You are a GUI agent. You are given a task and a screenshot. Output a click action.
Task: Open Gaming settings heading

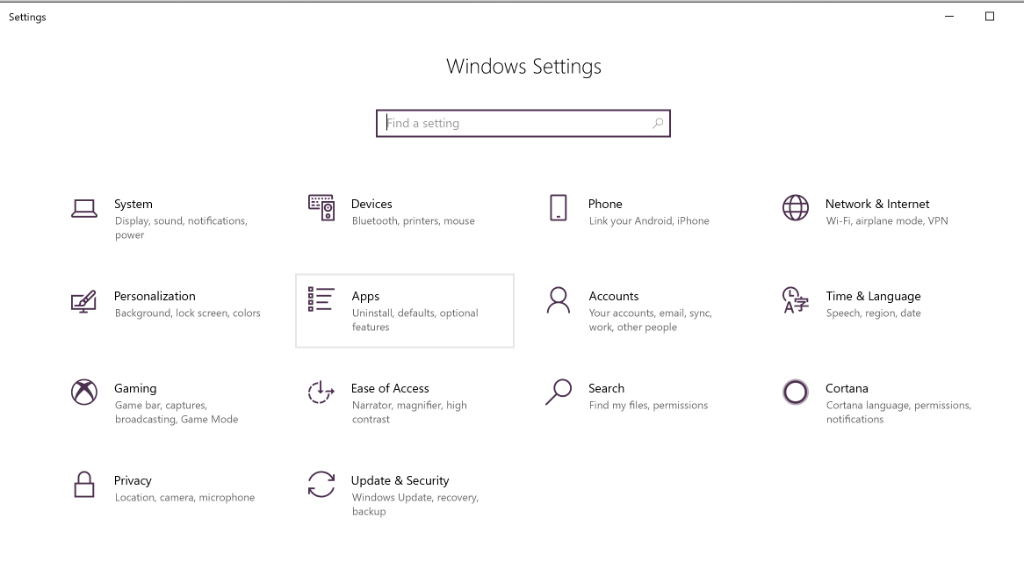135,389
